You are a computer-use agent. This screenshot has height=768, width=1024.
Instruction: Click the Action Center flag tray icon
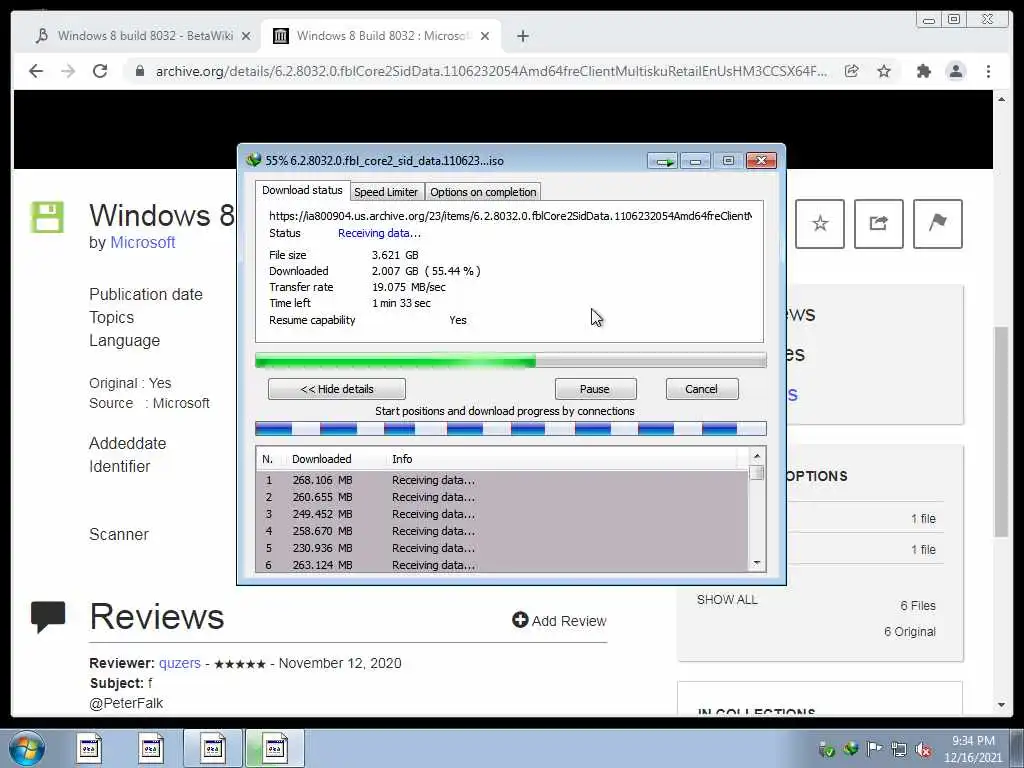(874, 748)
